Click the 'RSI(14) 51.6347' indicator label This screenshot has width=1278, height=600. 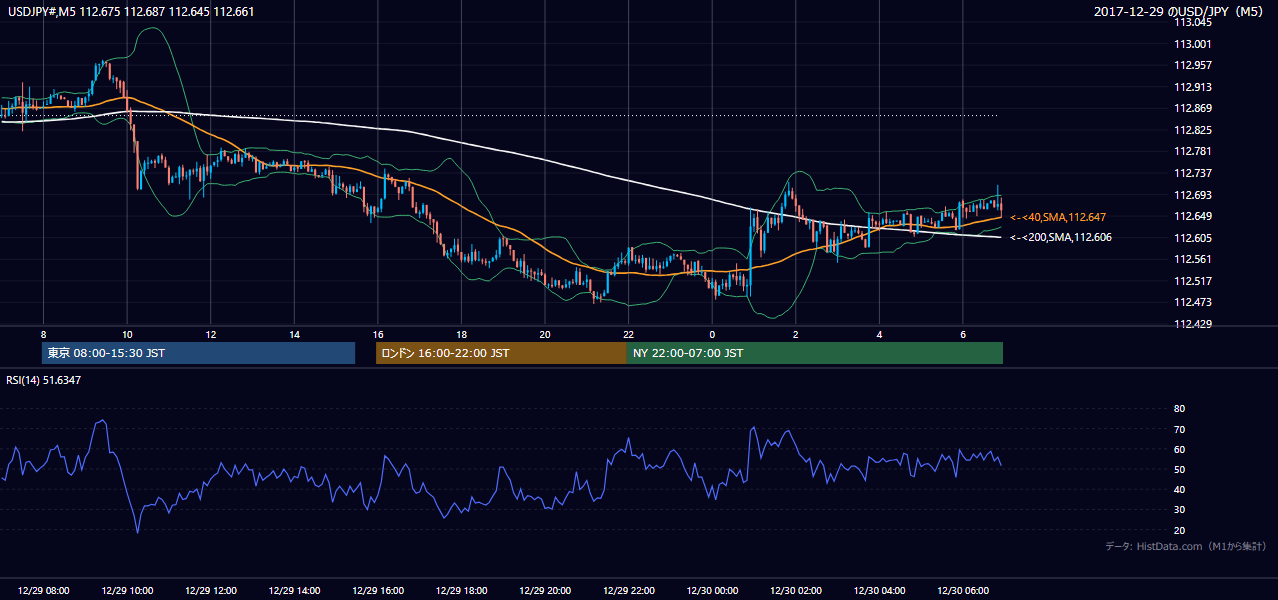click(43, 380)
